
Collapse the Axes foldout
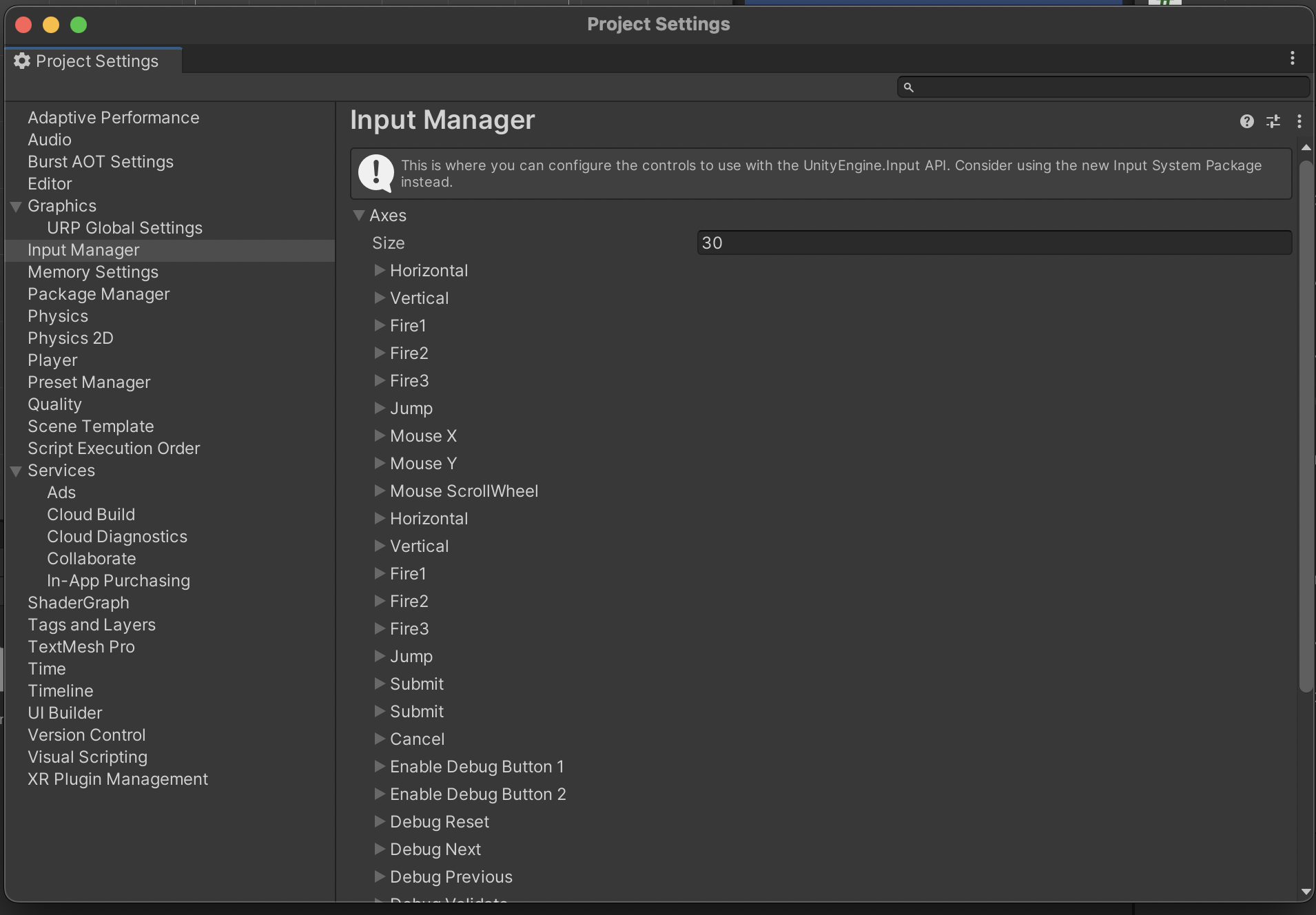pos(358,215)
